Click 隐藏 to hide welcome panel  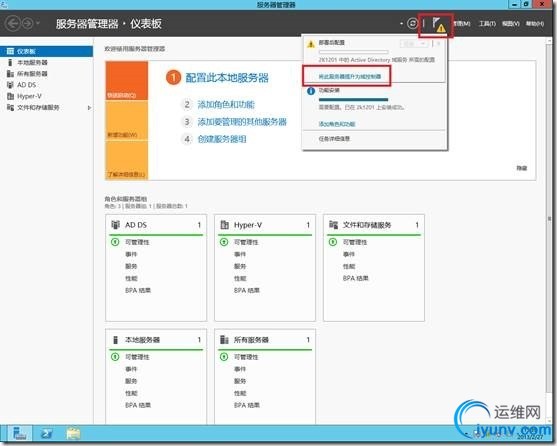(x=521, y=168)
